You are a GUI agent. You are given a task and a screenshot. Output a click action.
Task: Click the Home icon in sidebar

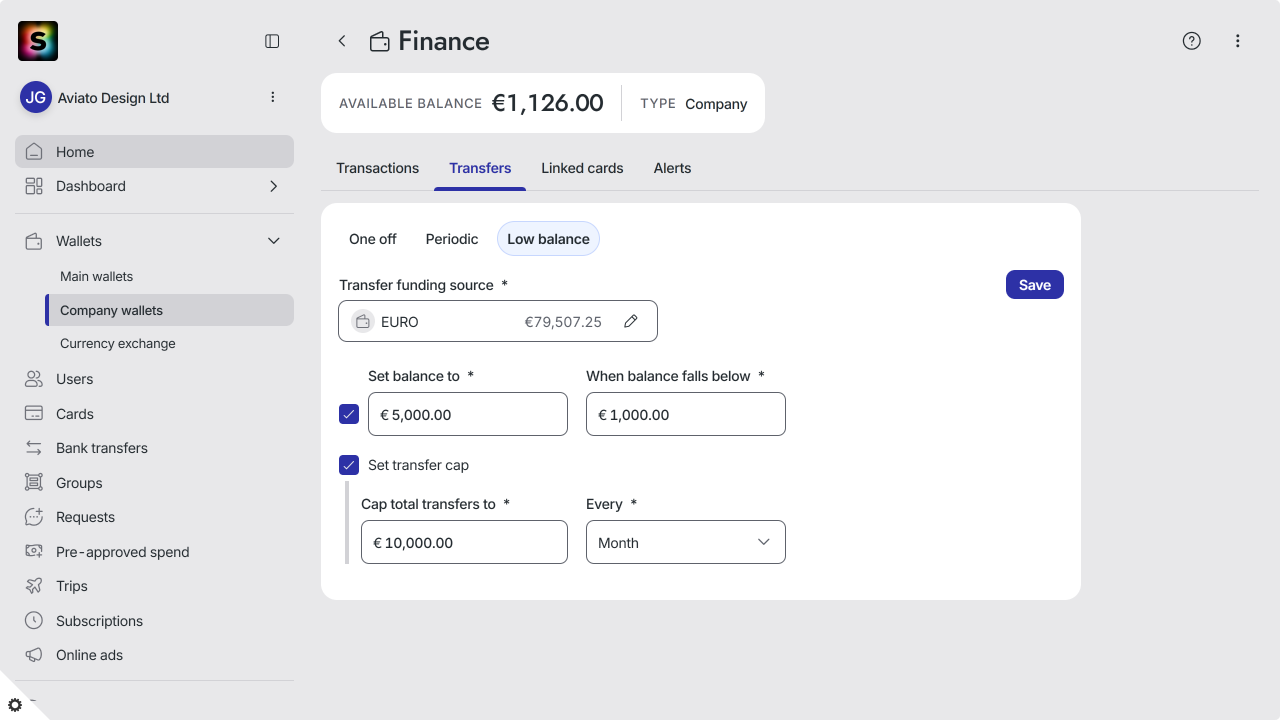pyautogui.click(x=34, y=152)
